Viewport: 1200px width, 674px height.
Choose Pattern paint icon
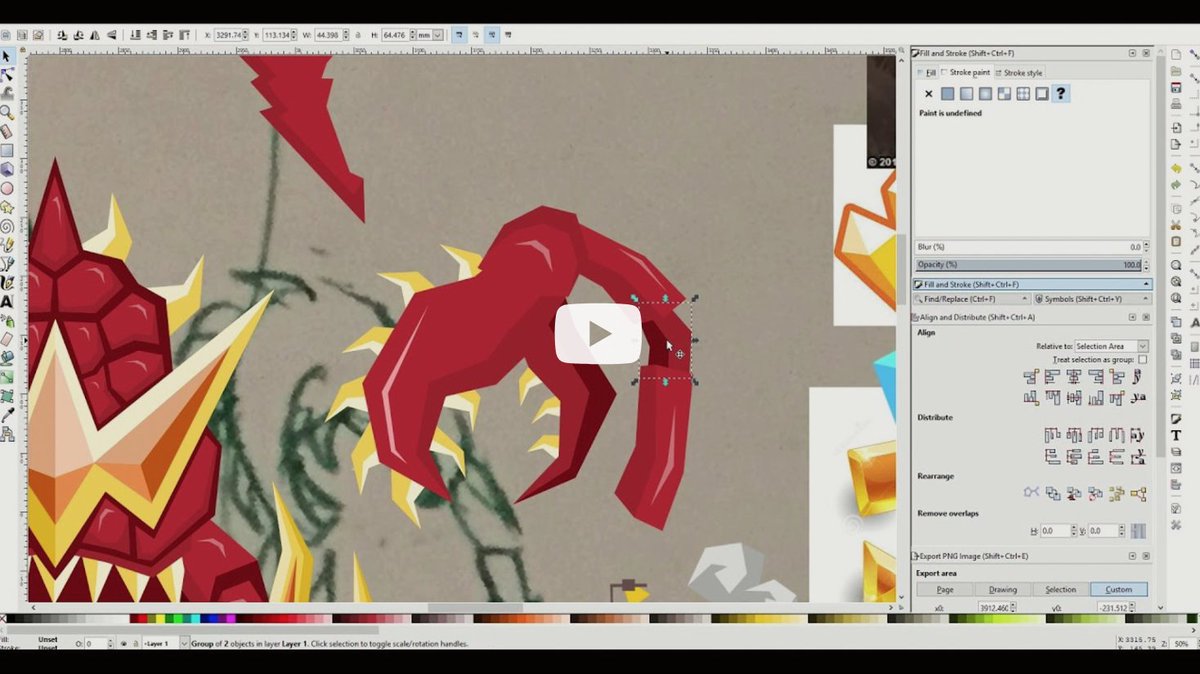[1004, 94]
